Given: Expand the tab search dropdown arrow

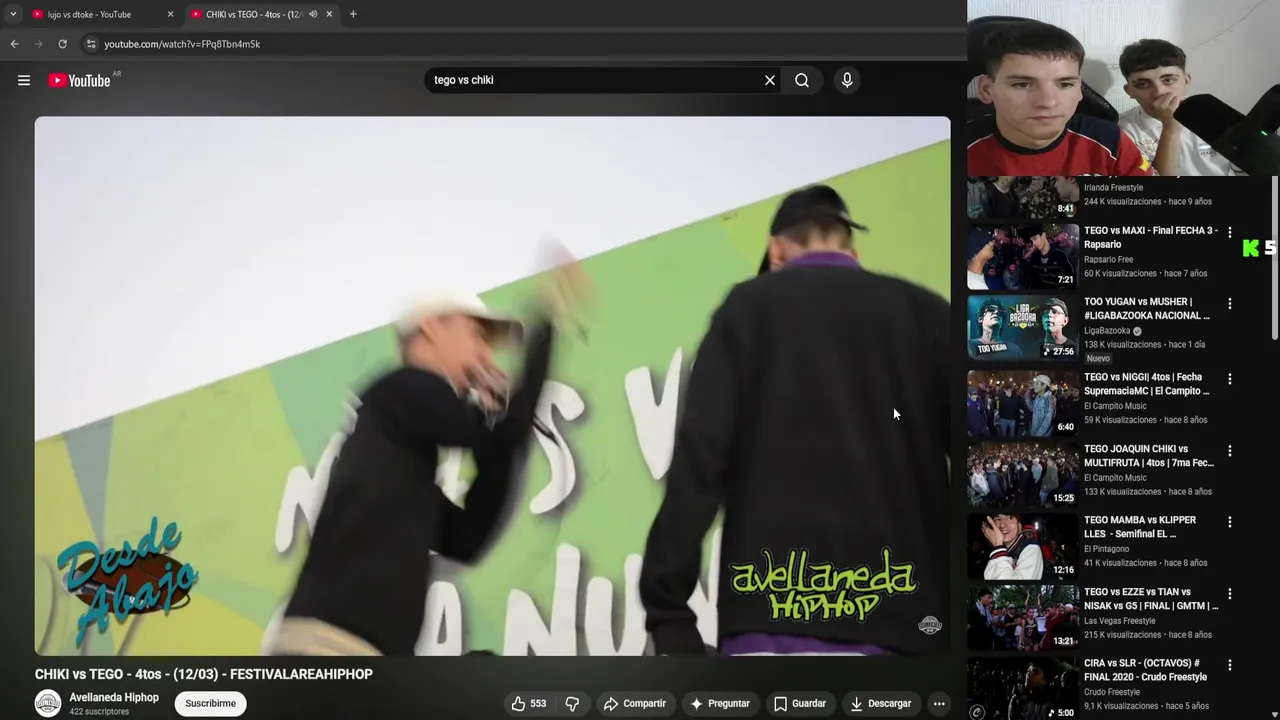Looking at the screenshot, I should point(13,14).
